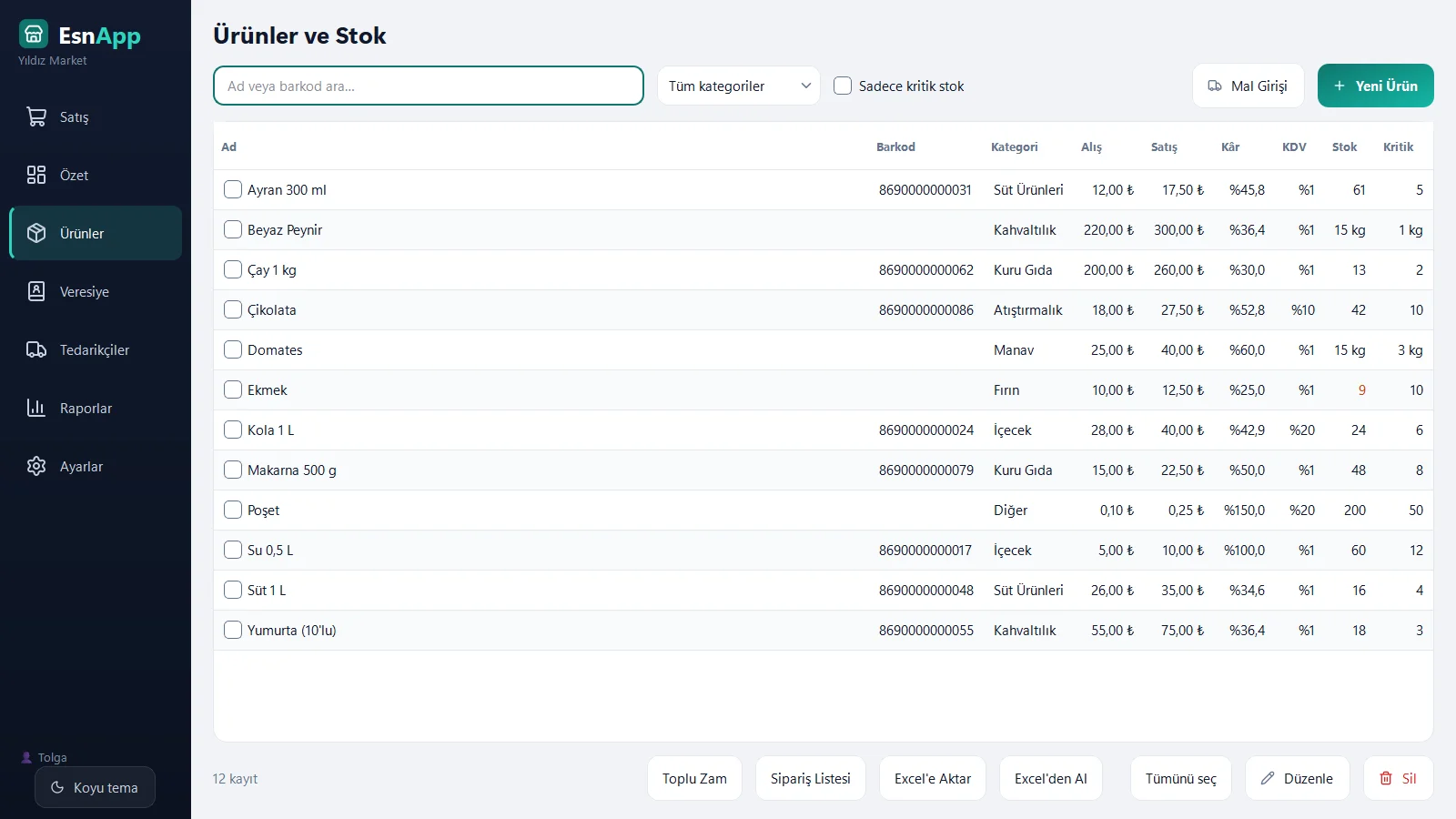This screenshot has width=1456, height=819.
Task: Toggle the Koyu tema button
Action: [x=95, y=787]
